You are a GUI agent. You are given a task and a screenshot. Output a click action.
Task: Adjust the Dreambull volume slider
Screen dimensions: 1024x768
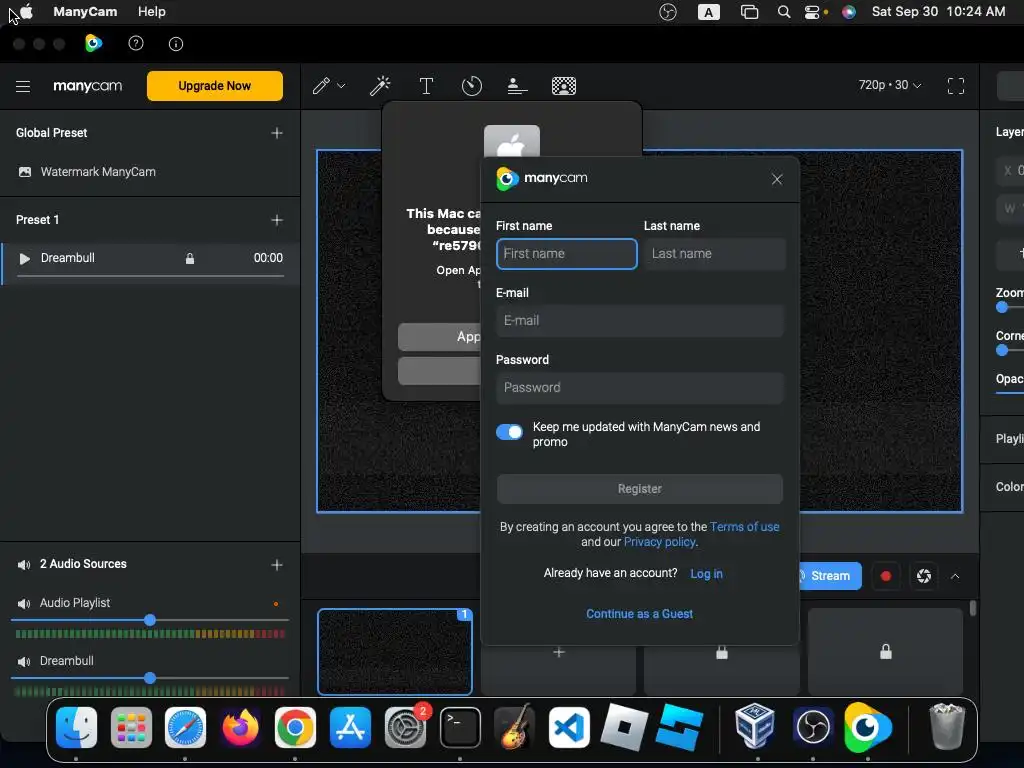point(150,679)
